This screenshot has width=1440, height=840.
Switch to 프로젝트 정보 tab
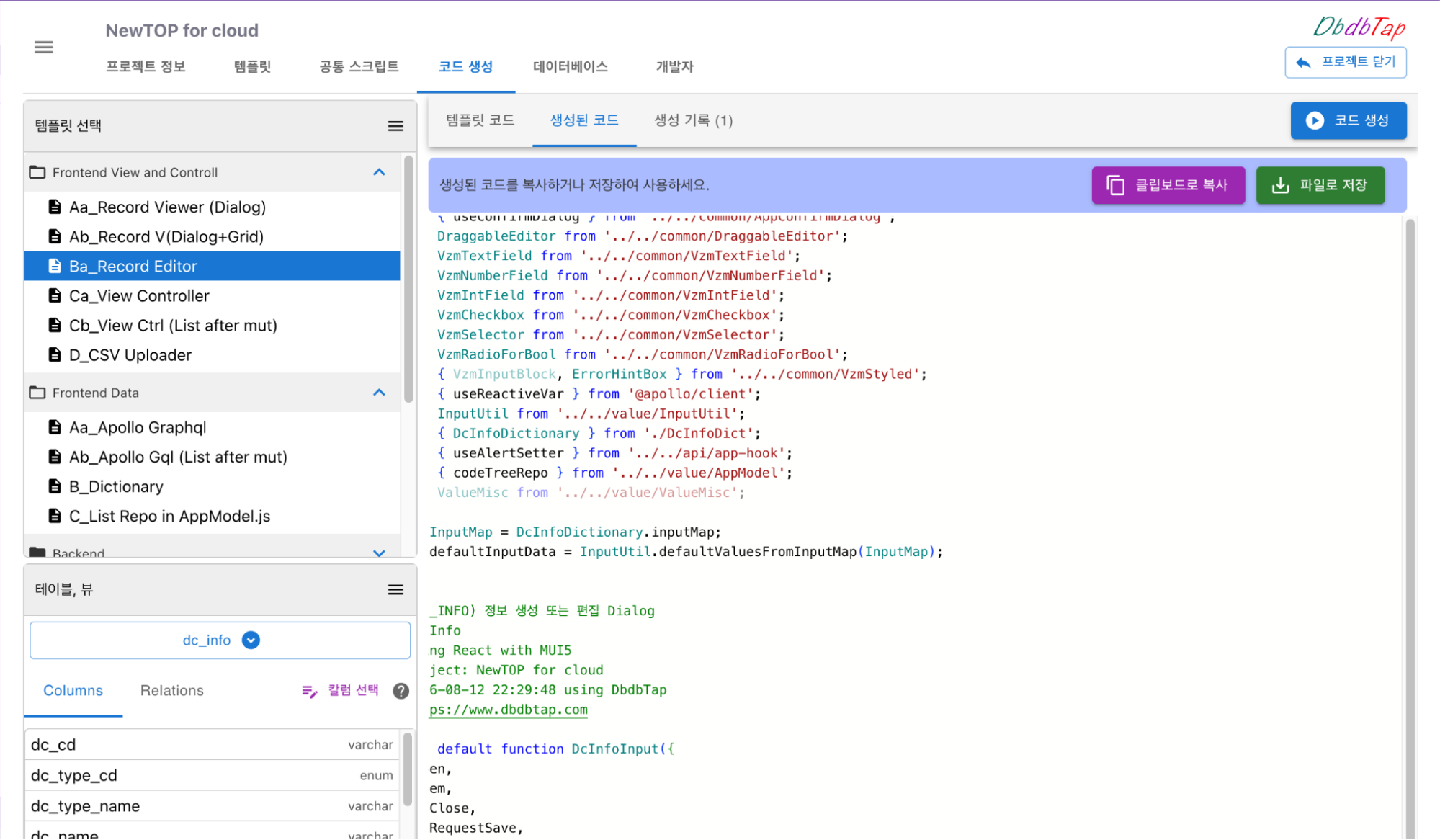click(146, 67)
